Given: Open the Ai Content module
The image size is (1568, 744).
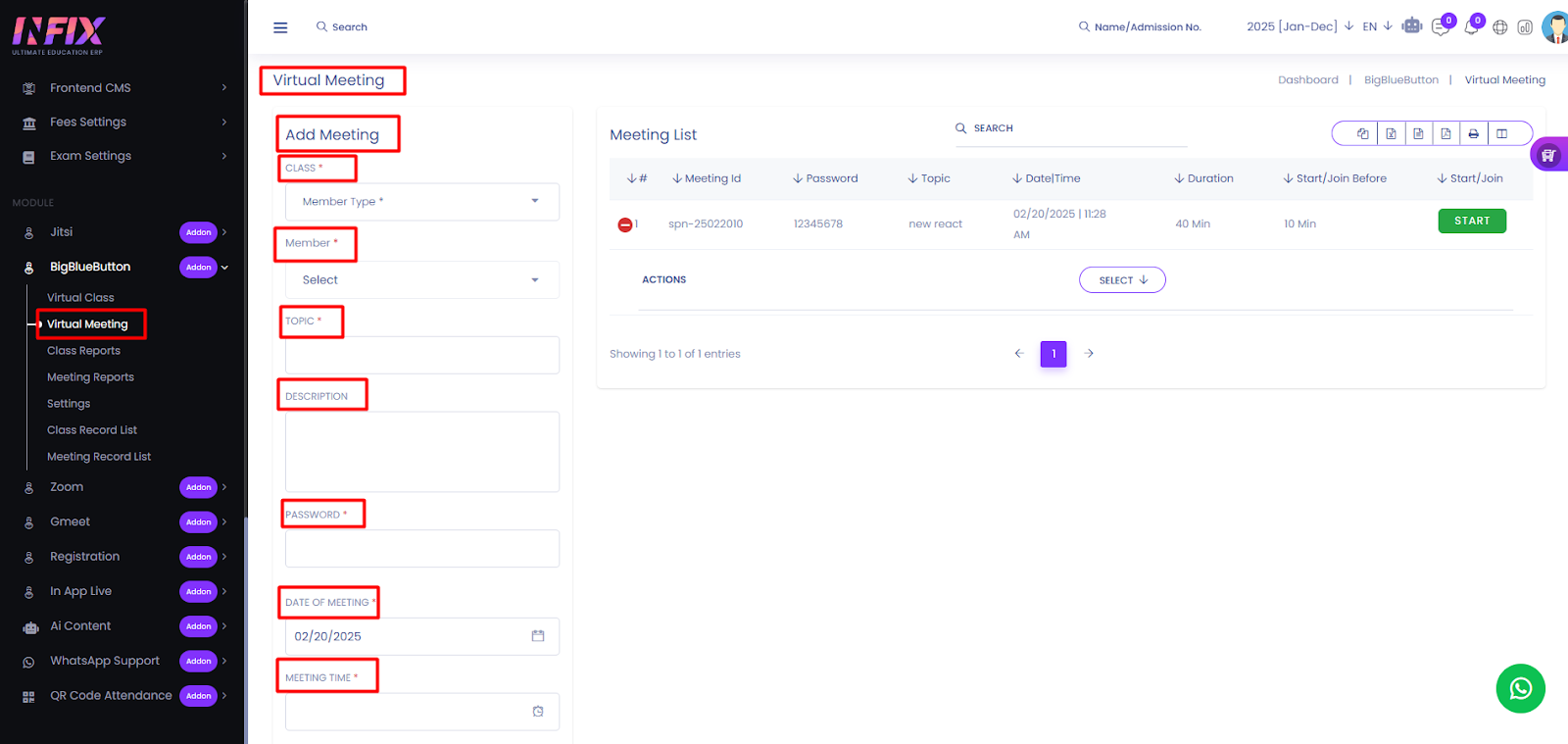Looking at the screenshot, I should tap(123, 626).
